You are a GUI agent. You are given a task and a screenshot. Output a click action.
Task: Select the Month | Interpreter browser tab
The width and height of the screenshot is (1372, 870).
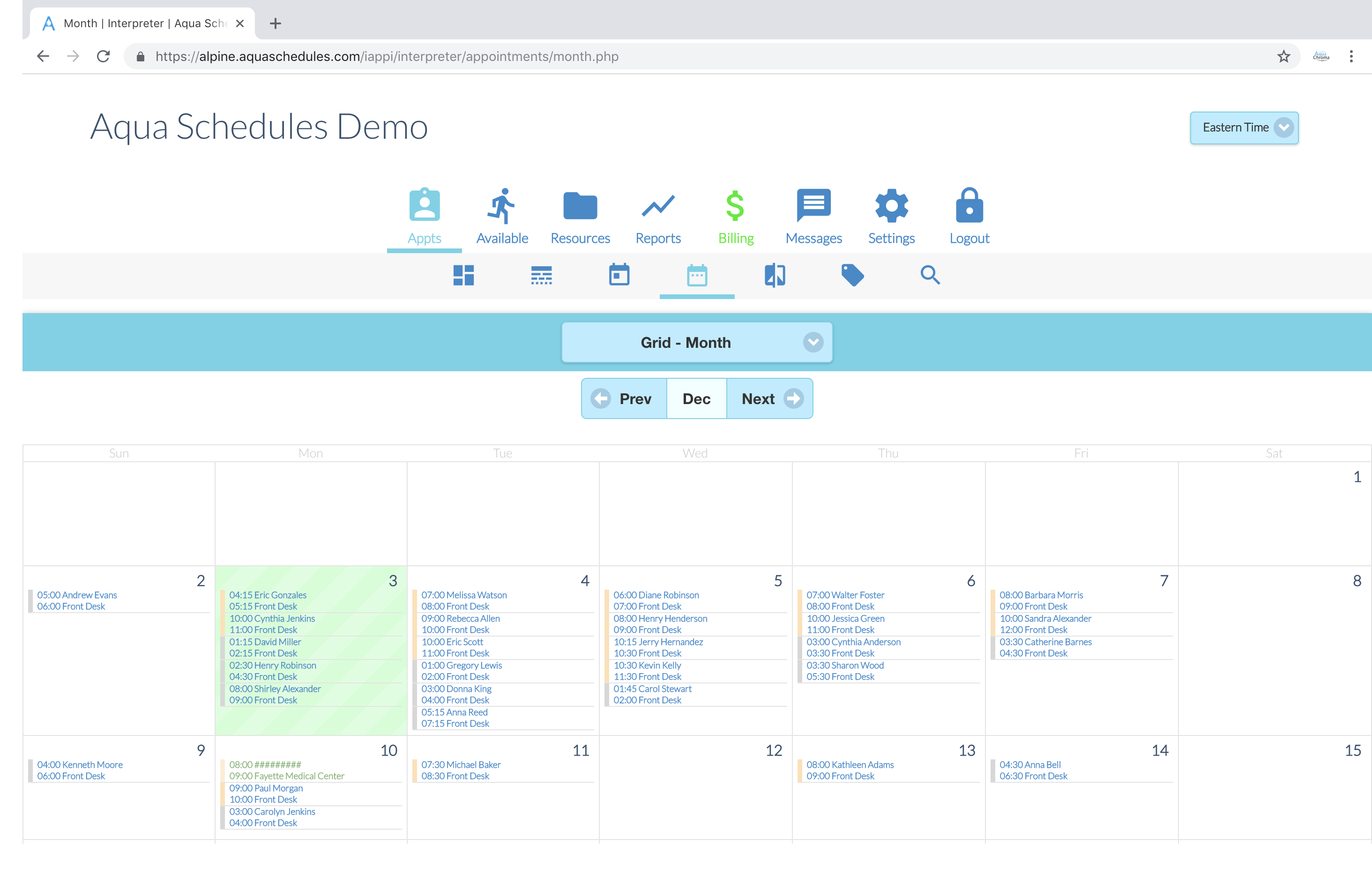point(142,23)
